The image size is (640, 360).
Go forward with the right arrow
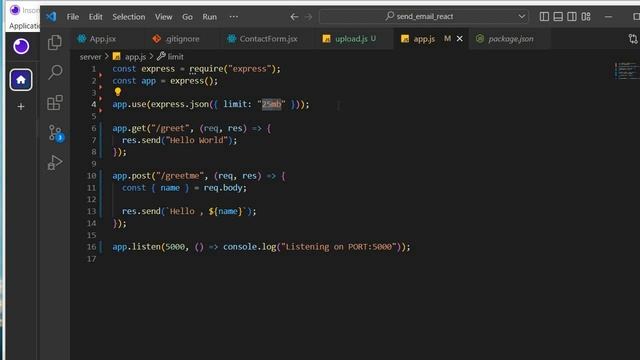tap(309, 17)
